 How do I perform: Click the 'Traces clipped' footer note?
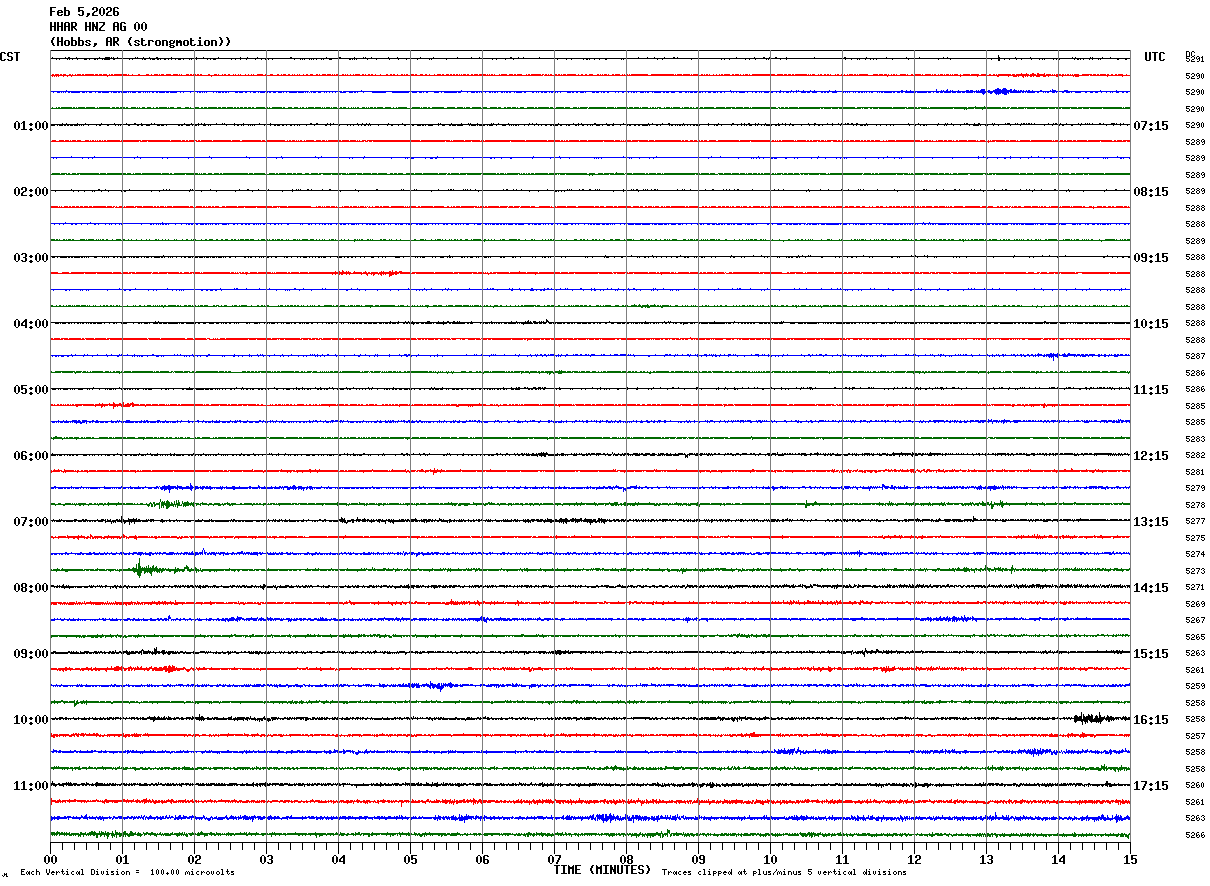pyautogui.click(x=784, y=873)
